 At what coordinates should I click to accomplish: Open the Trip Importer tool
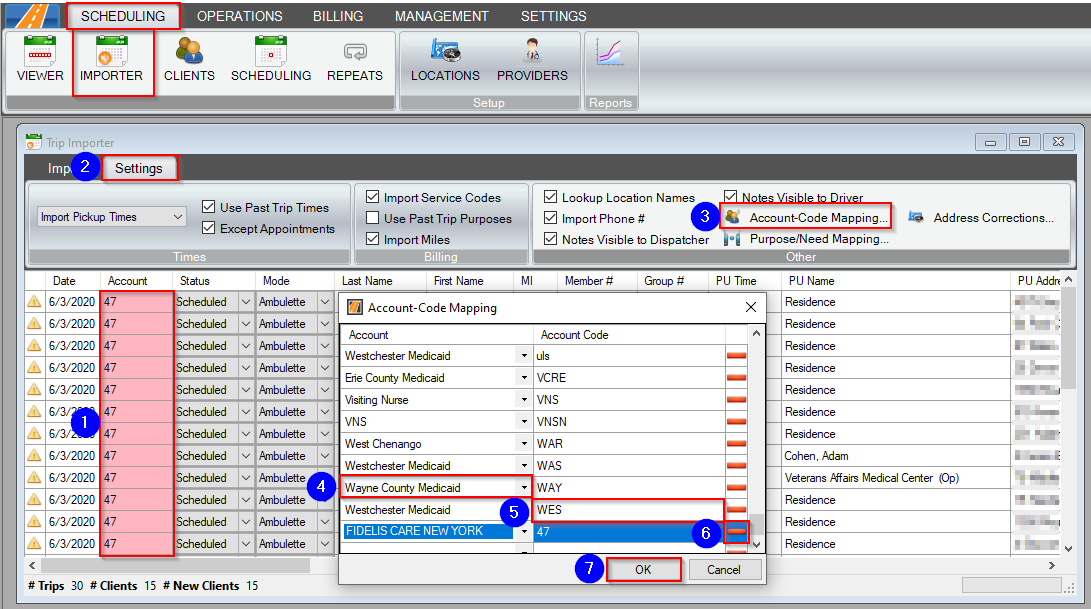click(112, 60)
